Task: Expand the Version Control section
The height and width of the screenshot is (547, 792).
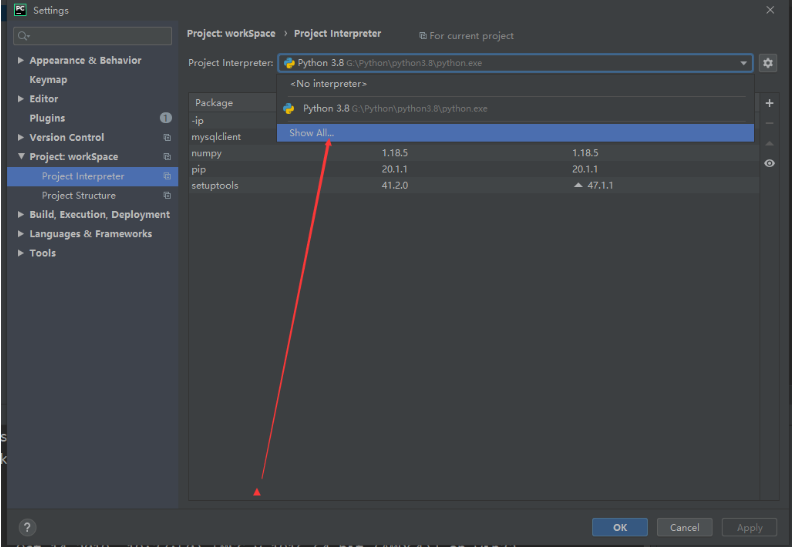Action: [21, 137]
